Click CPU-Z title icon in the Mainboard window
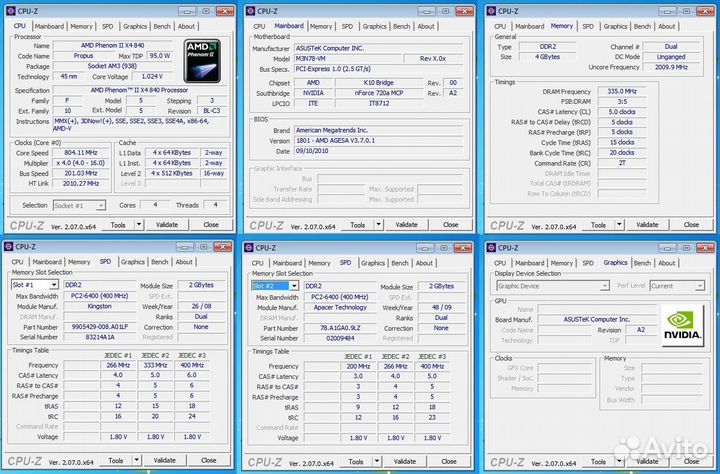 tap(250, 11)
